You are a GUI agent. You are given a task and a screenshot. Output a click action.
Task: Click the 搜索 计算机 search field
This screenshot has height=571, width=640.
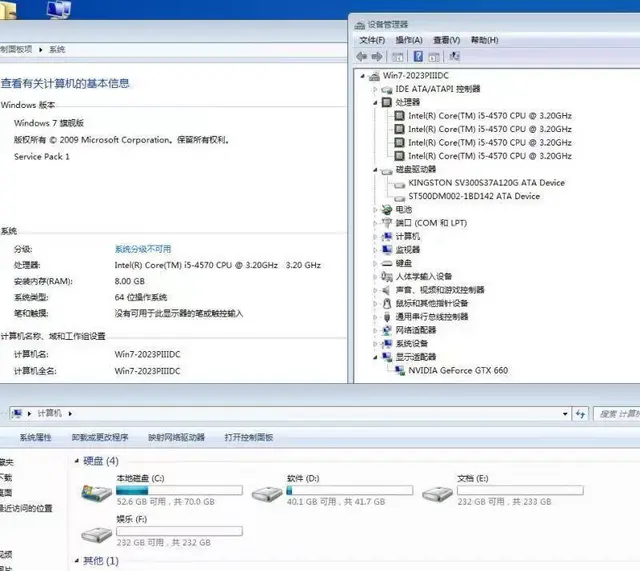617,414
